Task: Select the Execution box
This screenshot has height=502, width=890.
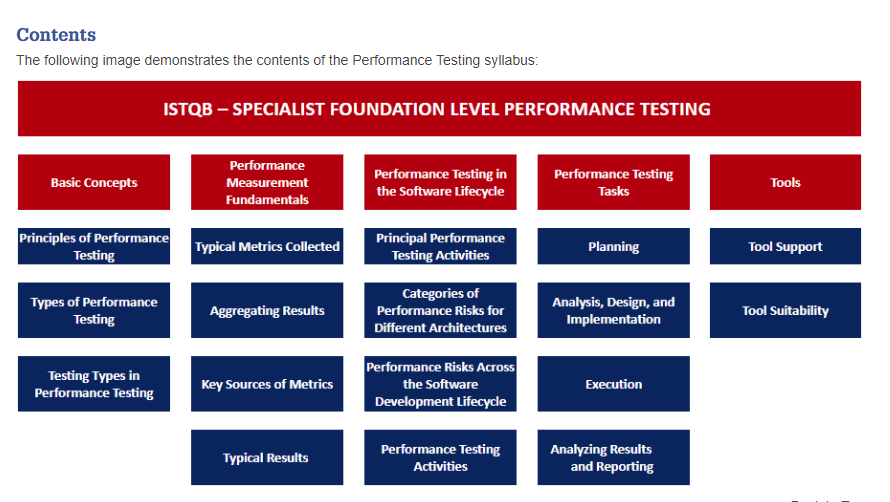Action: (x=614, y=384)
